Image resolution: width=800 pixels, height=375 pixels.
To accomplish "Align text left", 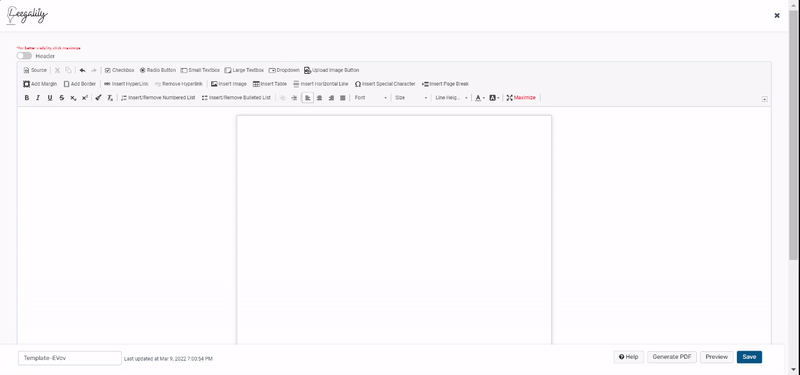I will [x=307, y=97].
